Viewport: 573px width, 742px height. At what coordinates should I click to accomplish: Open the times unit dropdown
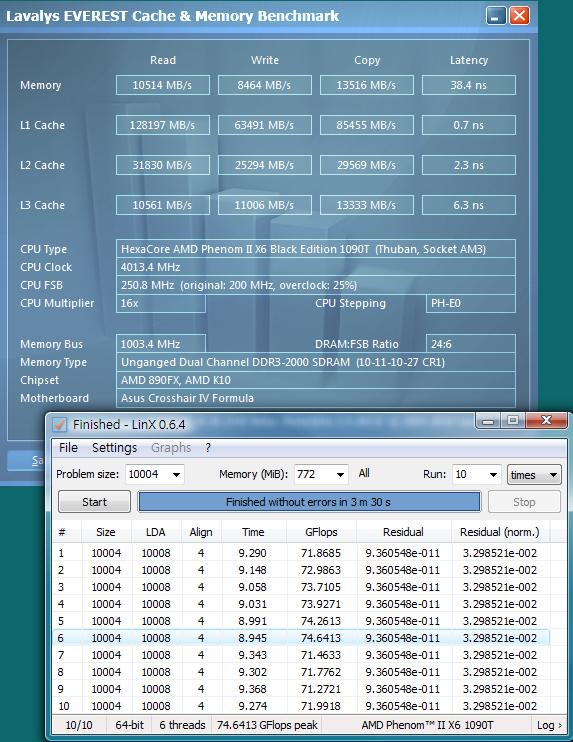tap(534, 475)
